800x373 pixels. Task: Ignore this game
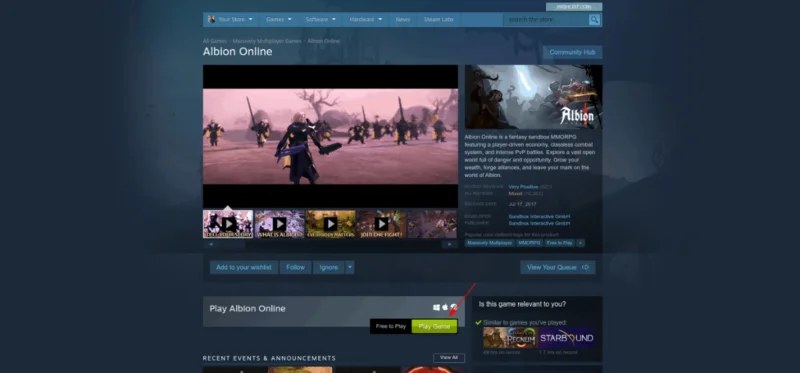click(x=329, y=267)
